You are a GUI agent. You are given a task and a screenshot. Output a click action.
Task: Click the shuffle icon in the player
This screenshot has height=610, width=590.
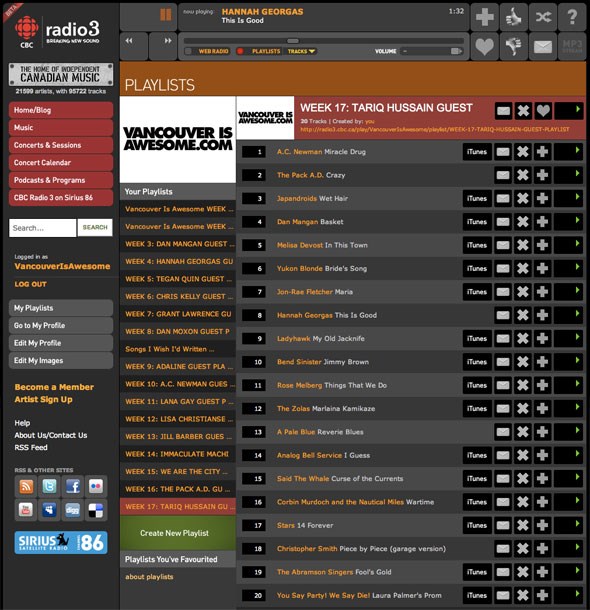coord(543,17)
